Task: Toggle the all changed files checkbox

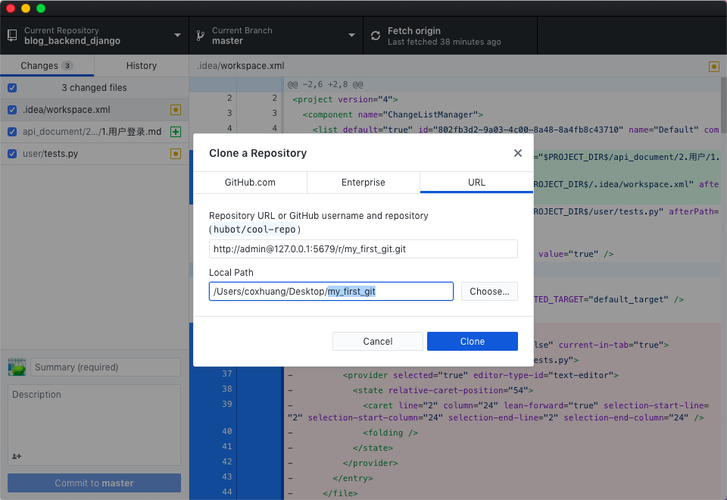Action: point(12,88)
